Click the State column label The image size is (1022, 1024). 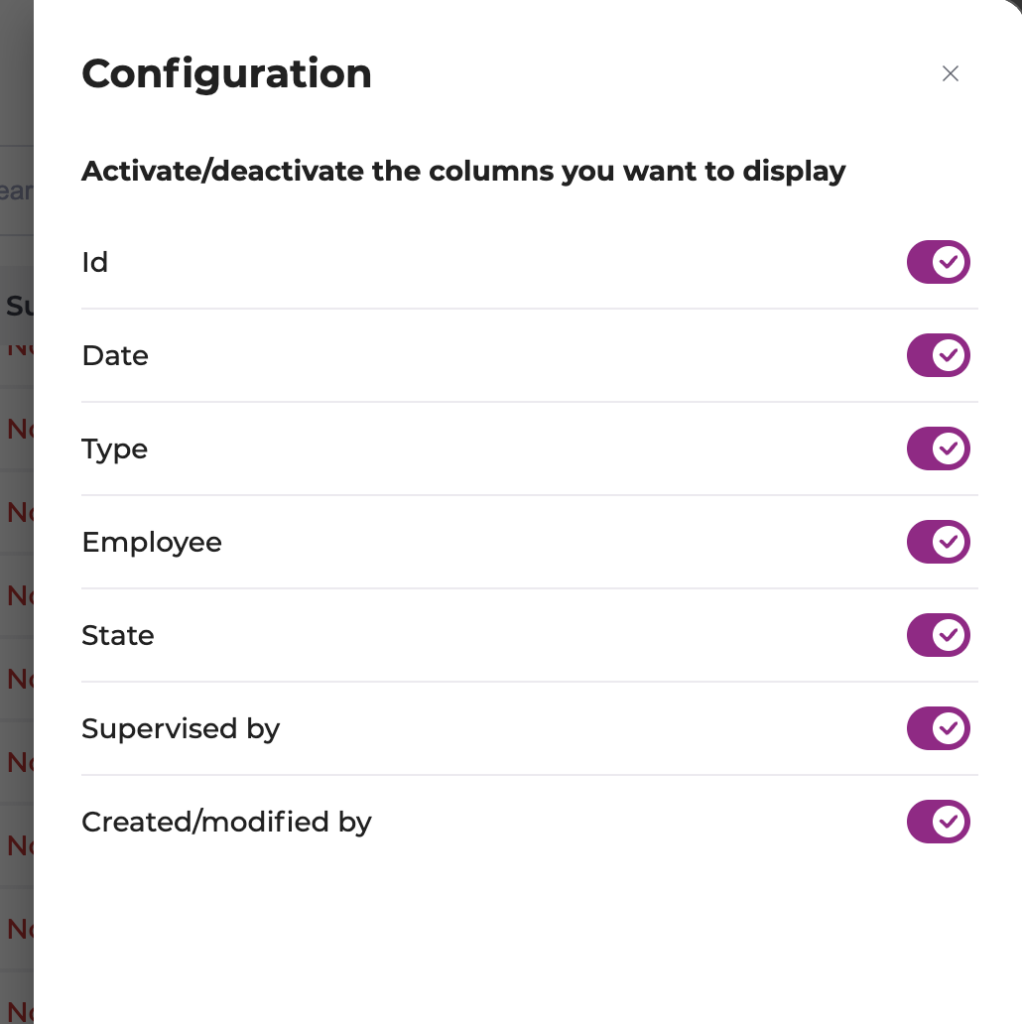point(118,636)
